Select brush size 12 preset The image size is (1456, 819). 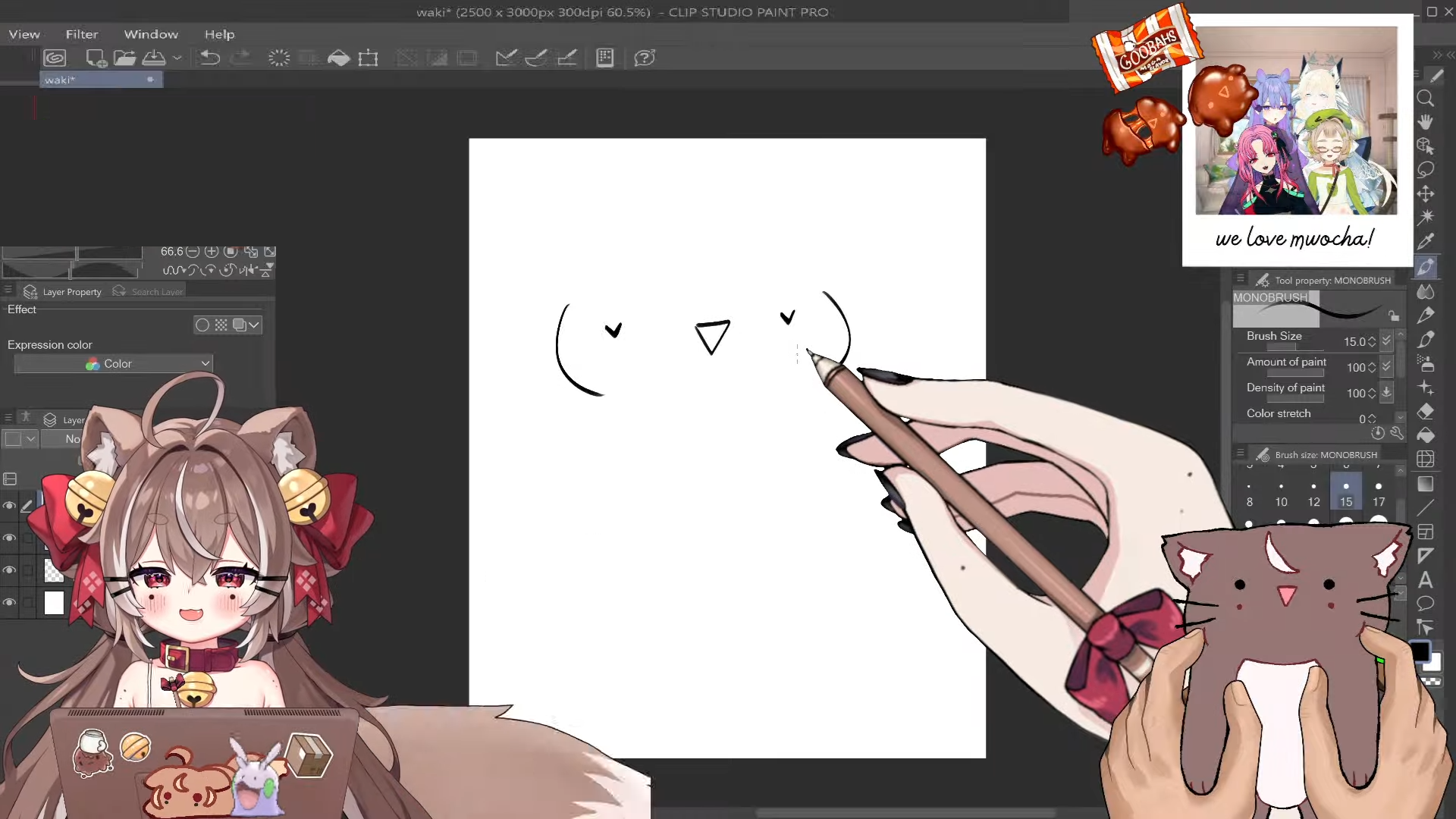[x=1313, y=494]
